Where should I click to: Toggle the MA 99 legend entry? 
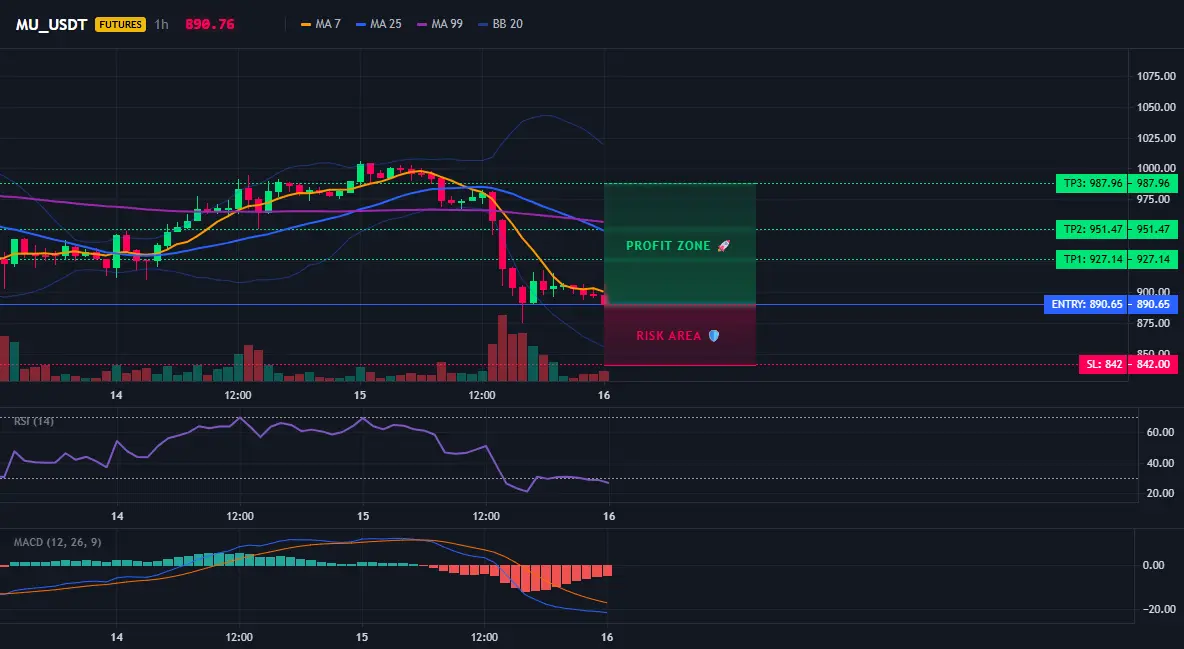[439, 24]
